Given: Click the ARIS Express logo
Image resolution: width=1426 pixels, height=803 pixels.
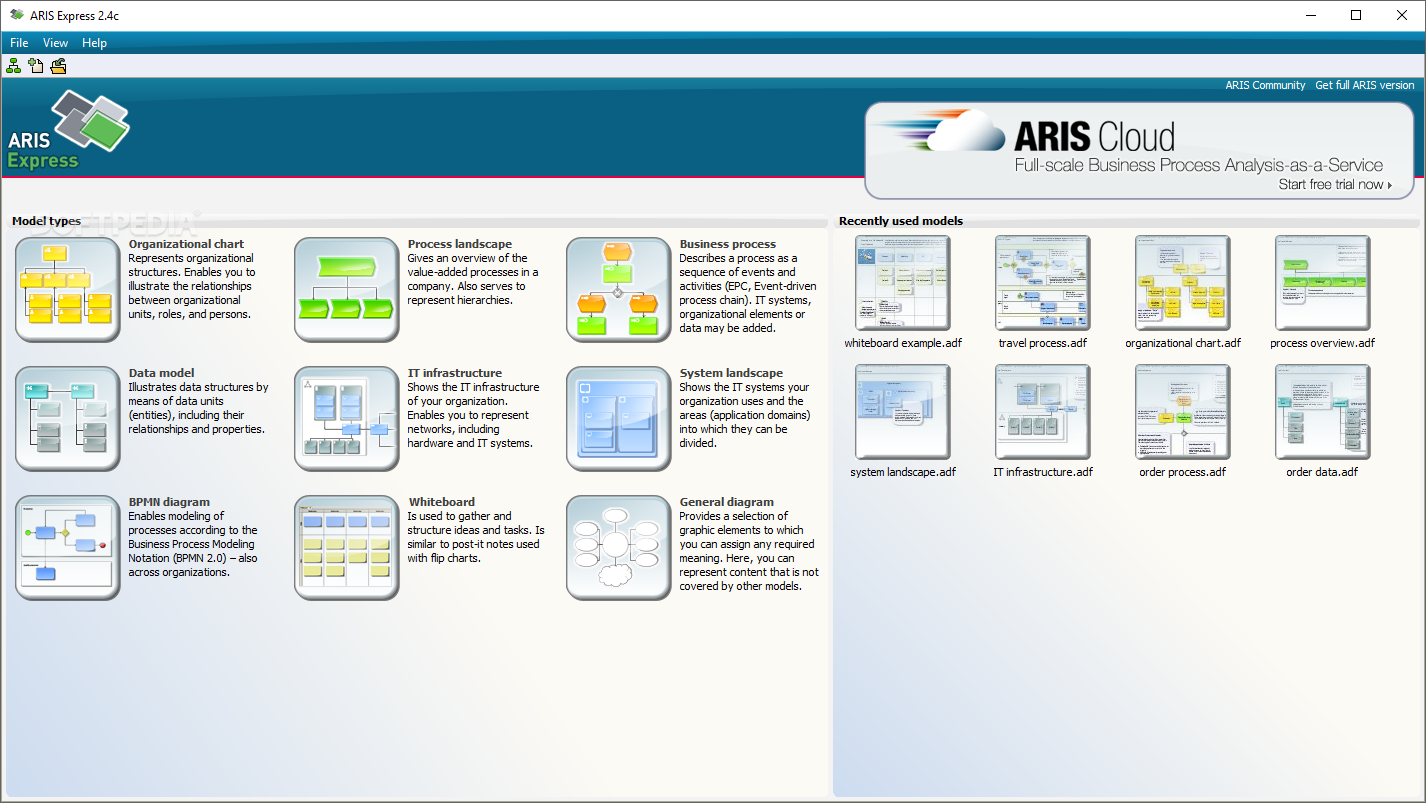Looking at the screenshot, I should point(68,129).
